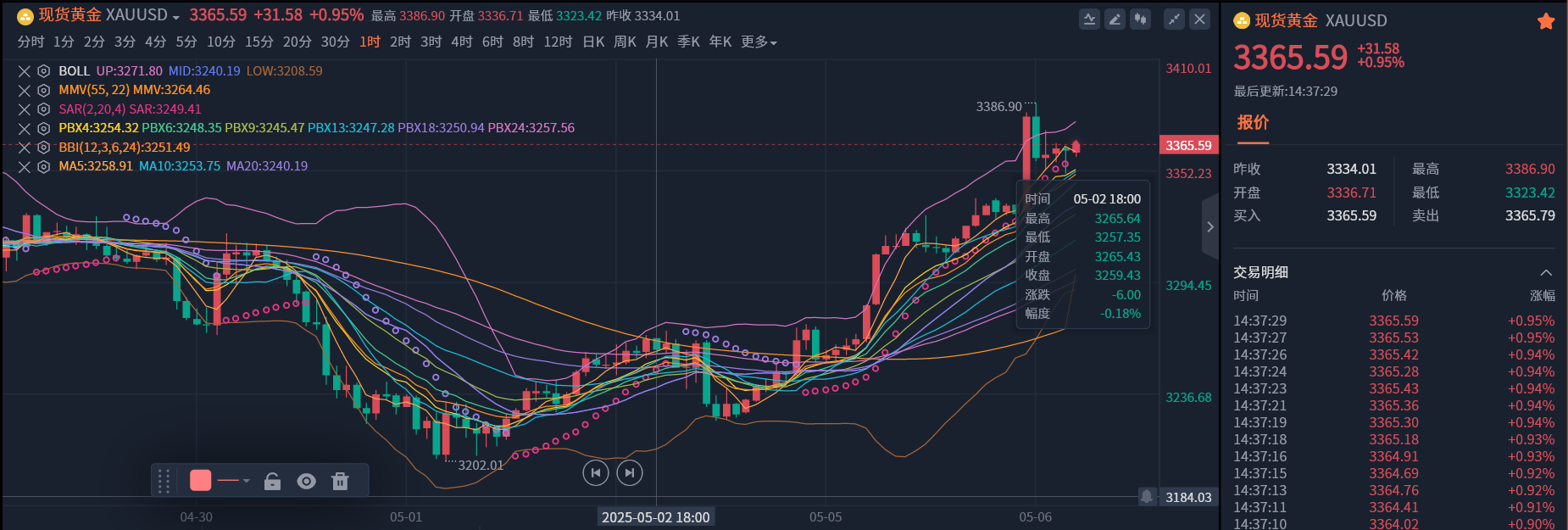Delete the drawing with the trash icon

340,481
